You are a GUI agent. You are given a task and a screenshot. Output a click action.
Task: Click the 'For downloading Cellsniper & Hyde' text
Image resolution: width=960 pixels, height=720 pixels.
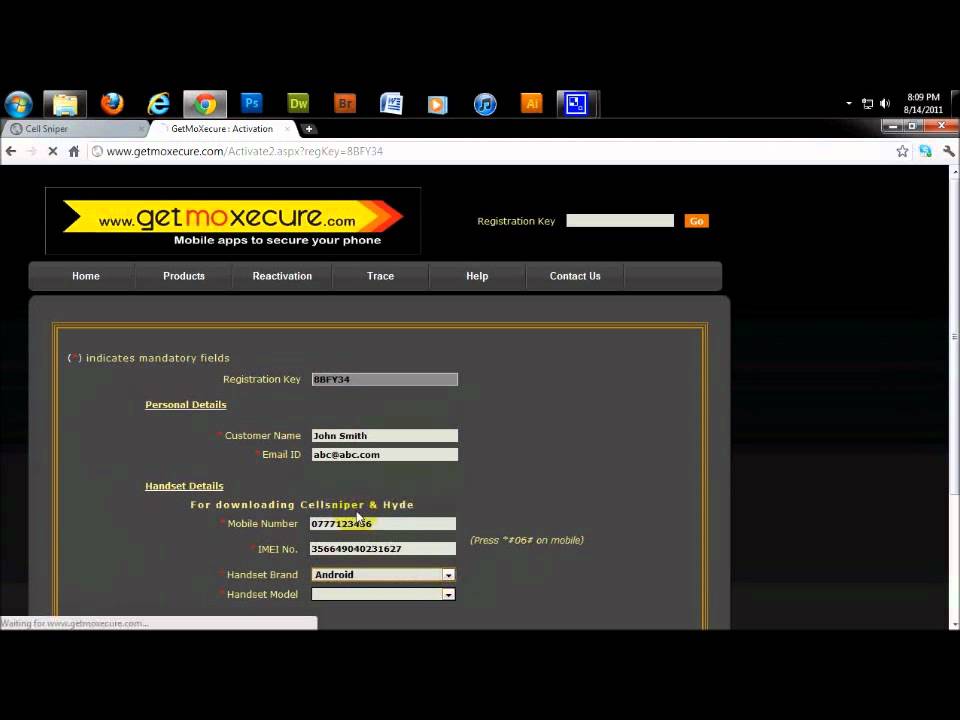tap(302, 504)
